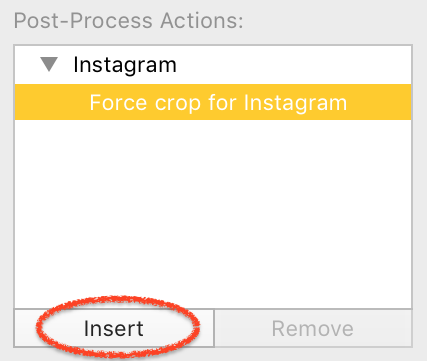Deselect by clicking blank list space below
This screenshot has width=427, height=361.
213,214
